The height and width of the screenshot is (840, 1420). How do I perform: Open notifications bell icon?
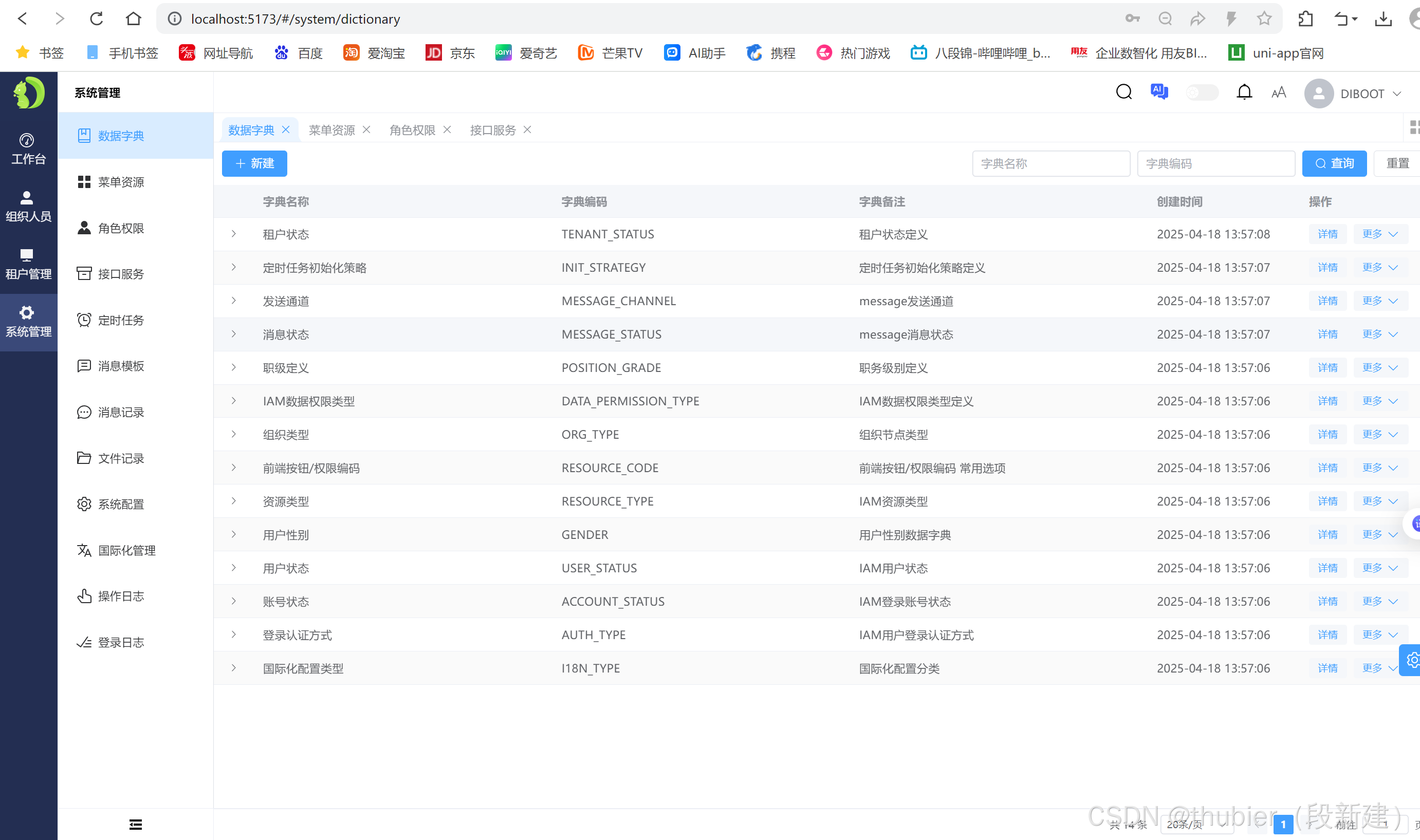tap(1243, 92)
